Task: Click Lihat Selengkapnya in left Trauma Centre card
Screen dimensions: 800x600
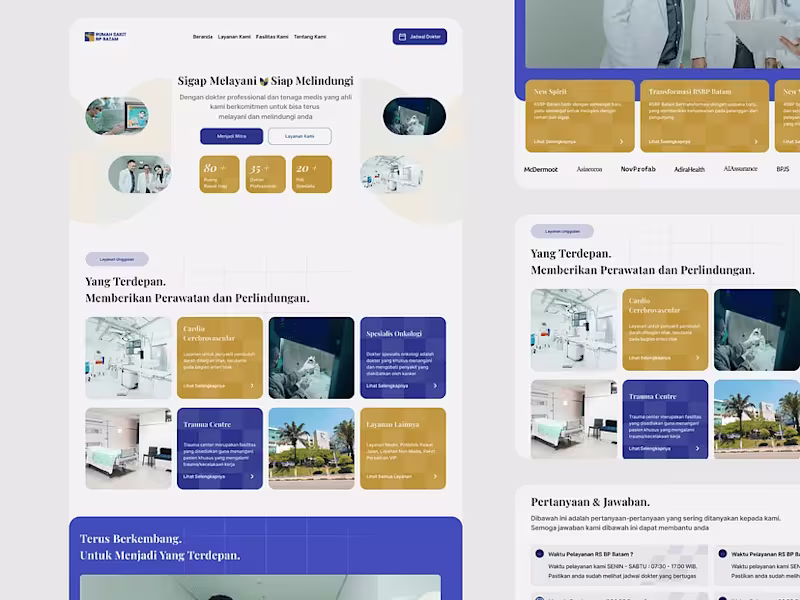Action: click(x=204, y=477)
